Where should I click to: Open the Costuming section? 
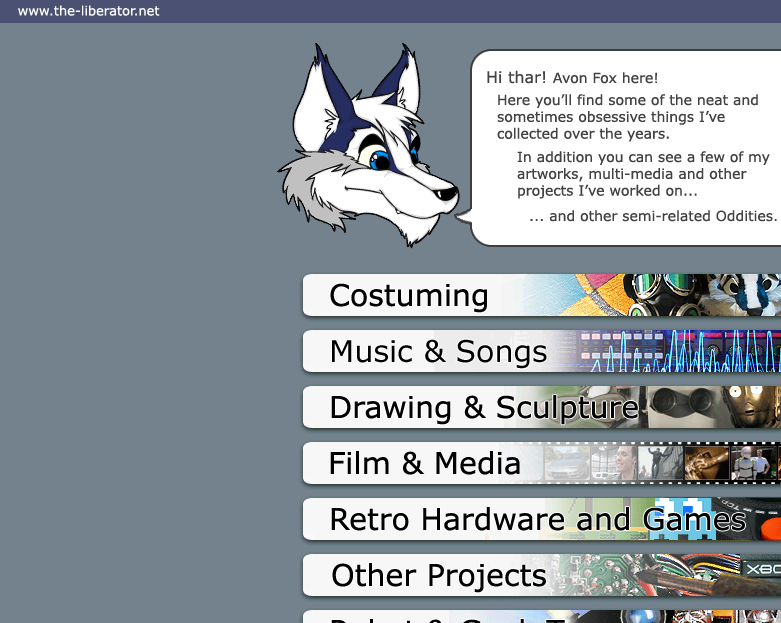pos(408,296)
